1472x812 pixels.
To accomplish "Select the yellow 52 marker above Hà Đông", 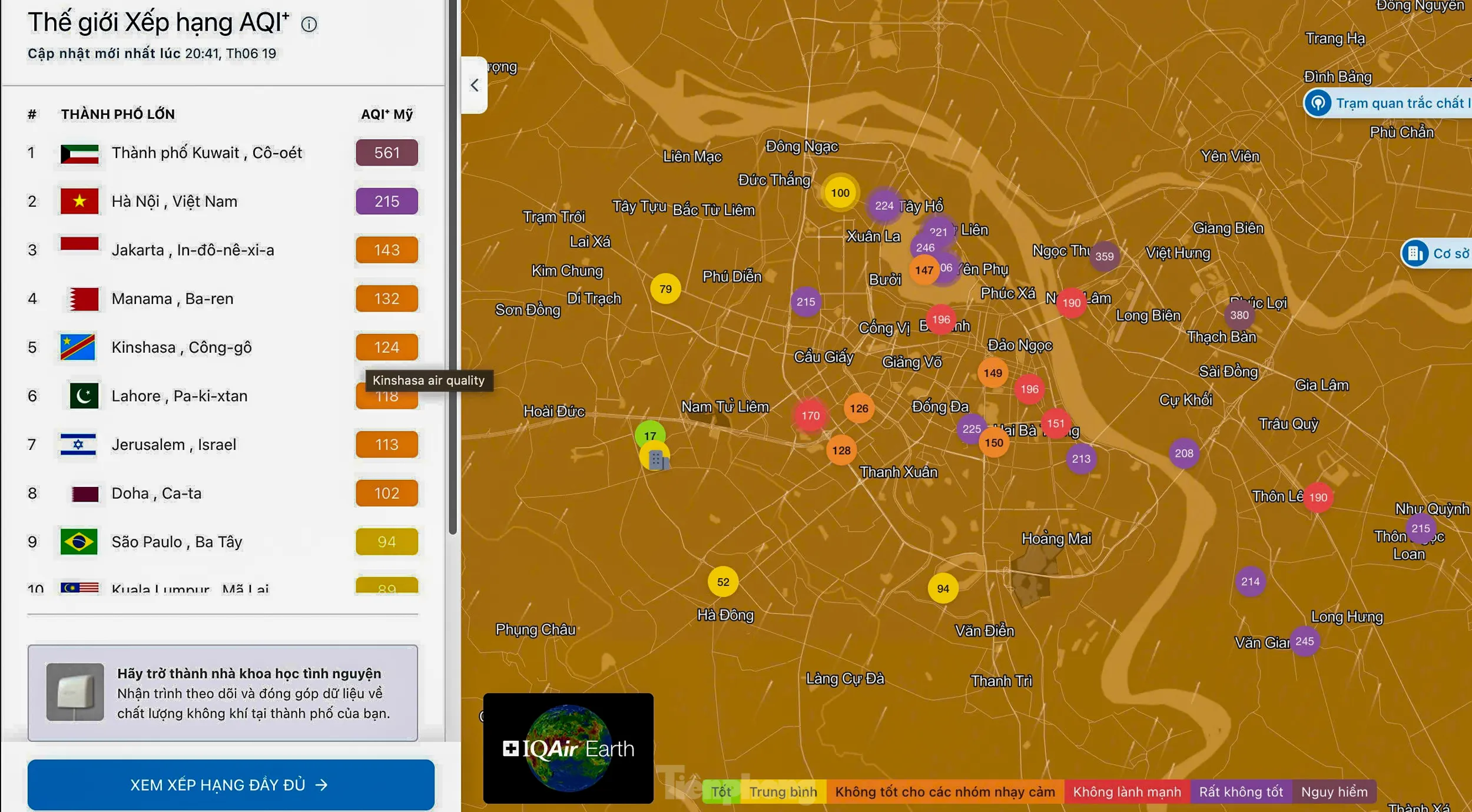I will point(723,582).
